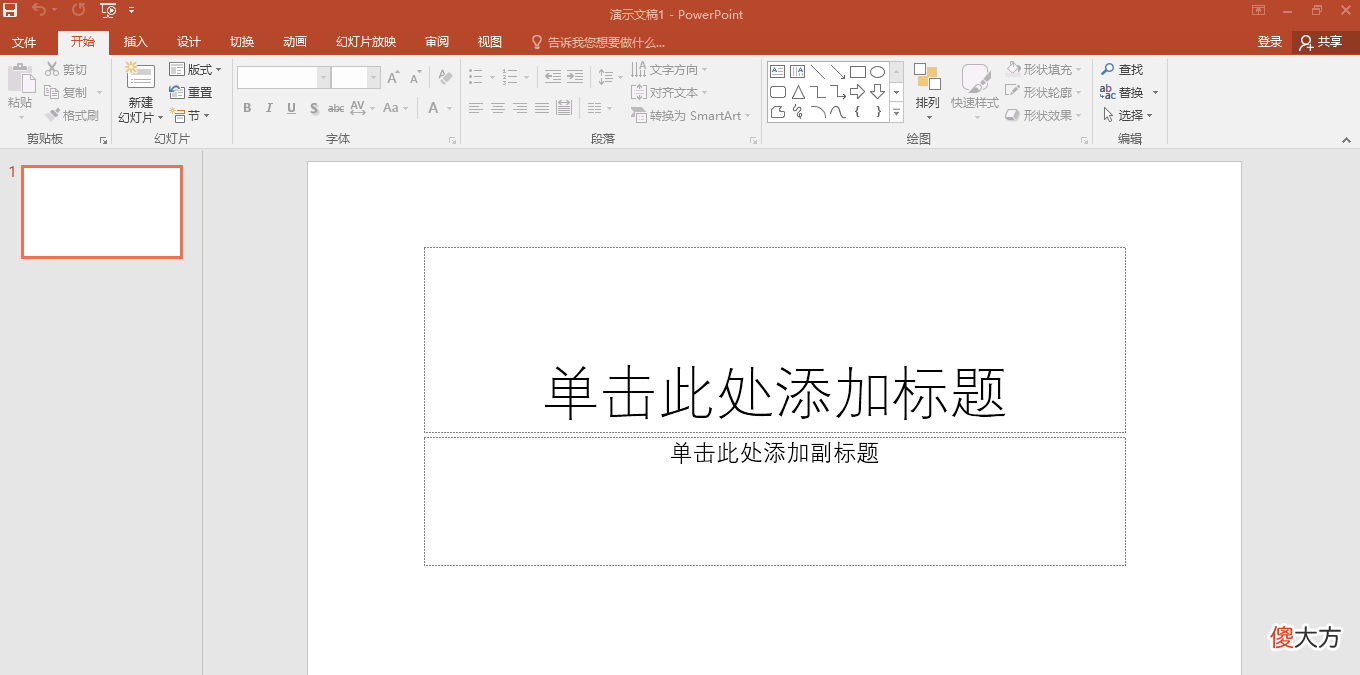Toggle Text Shadow formatting

314,108
